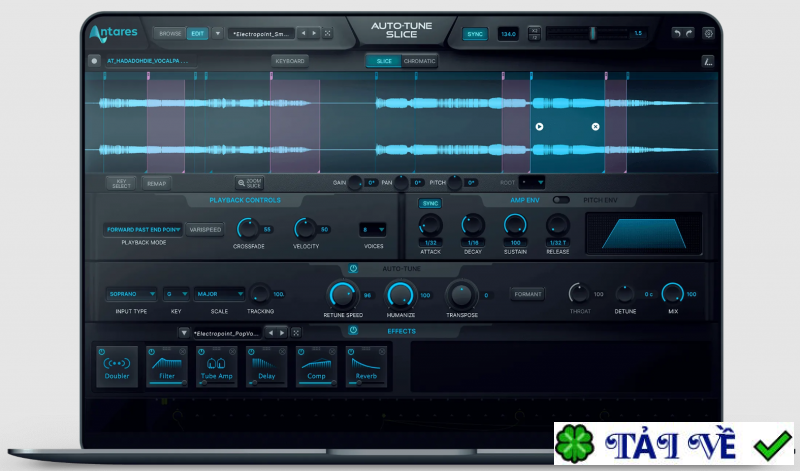Screen dimensions: 800x471
Task: Toggle Delay effect power
Action: click(251, 352)
